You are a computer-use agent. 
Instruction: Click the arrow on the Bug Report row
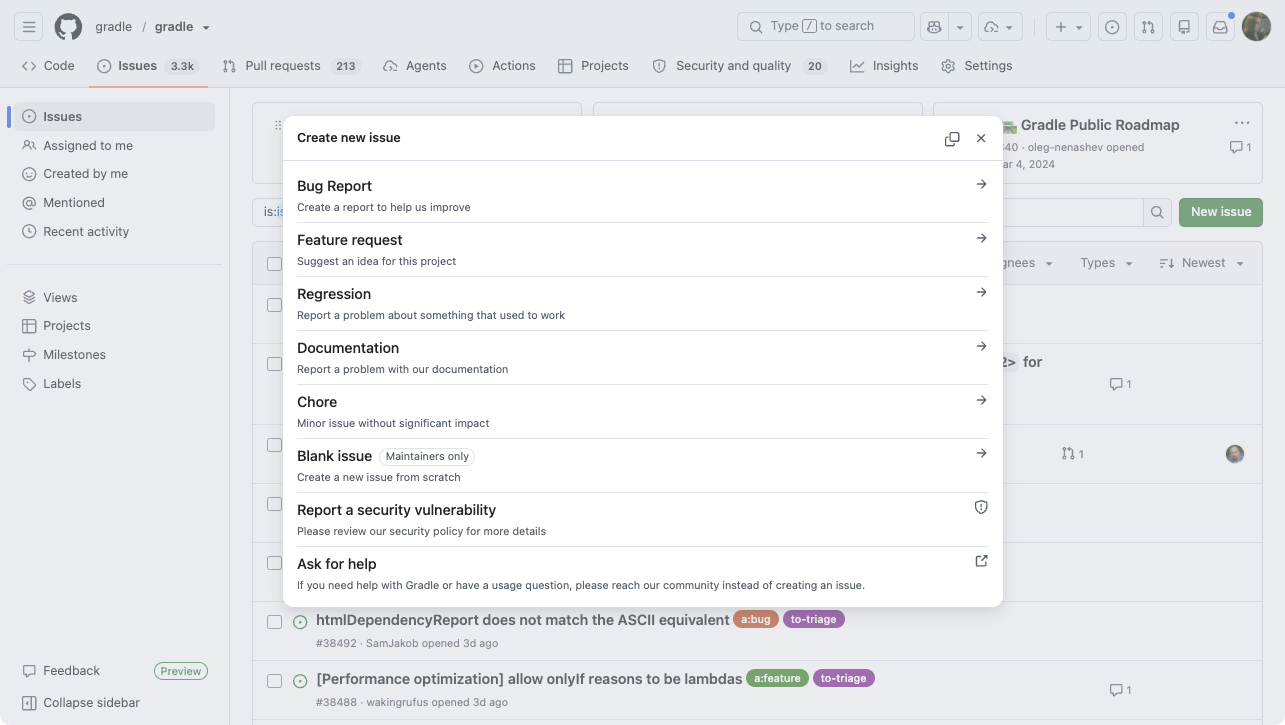tap(981, 184)
